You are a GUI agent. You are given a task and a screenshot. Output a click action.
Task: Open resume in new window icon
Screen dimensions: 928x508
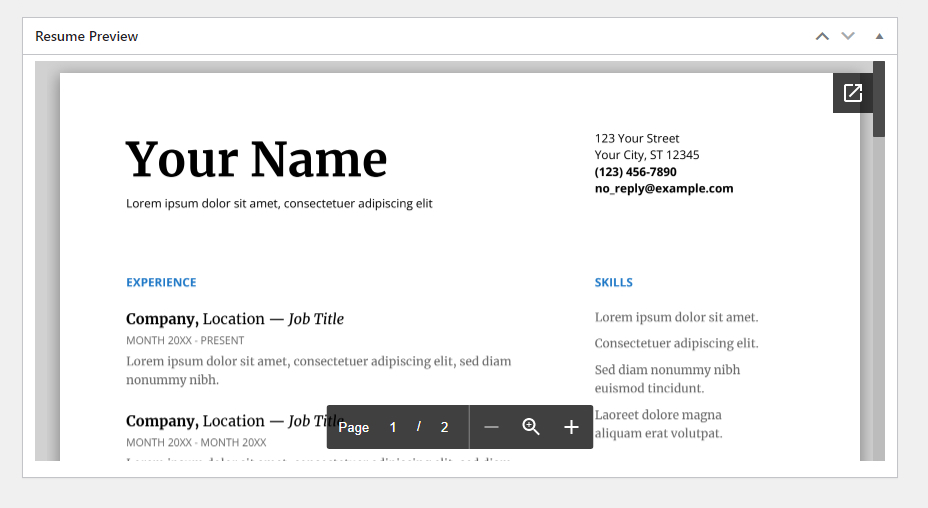click(x=853, y=93)
